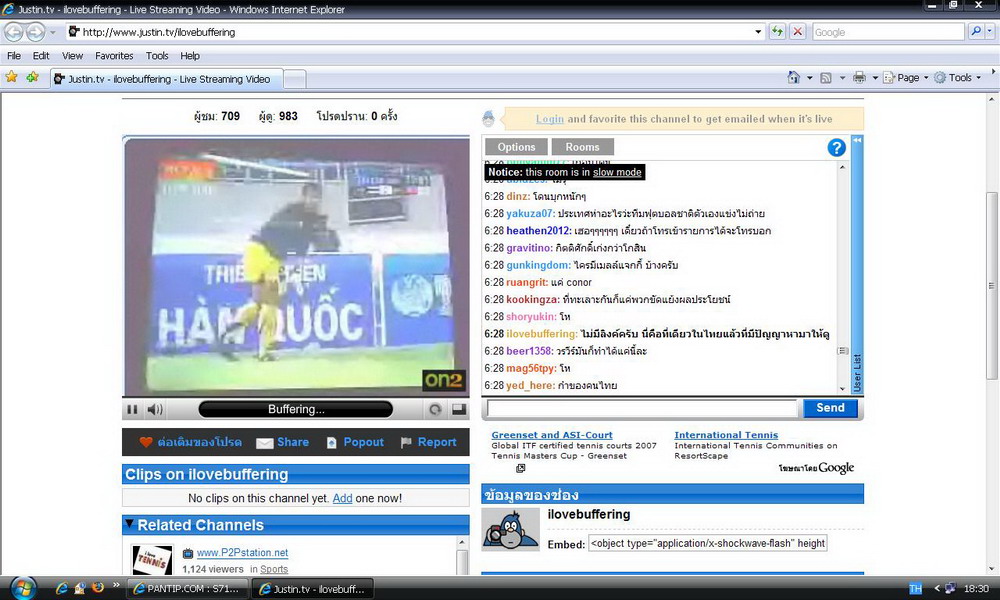1000x600 pixels.
Task: Click the P2Pstation channel thumbnail
Action: pyautogui.click(x=152, y=560)
